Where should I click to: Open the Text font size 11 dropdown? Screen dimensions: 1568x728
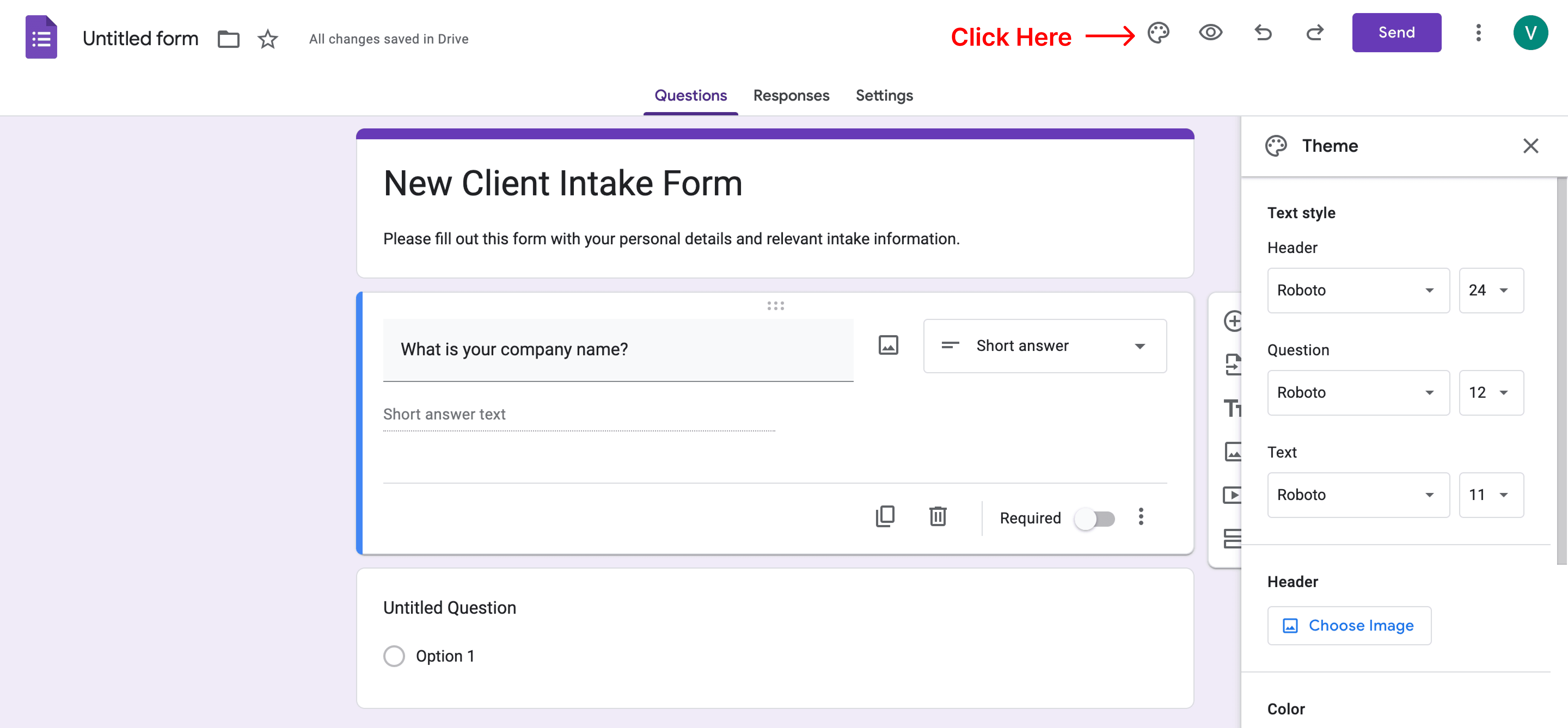pyautogui.click(x=1491, y=495)
